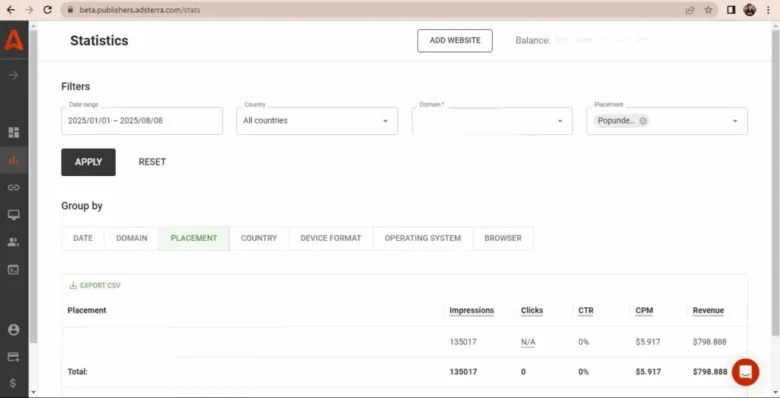Group statistics by Browser tab

[503, 238]
